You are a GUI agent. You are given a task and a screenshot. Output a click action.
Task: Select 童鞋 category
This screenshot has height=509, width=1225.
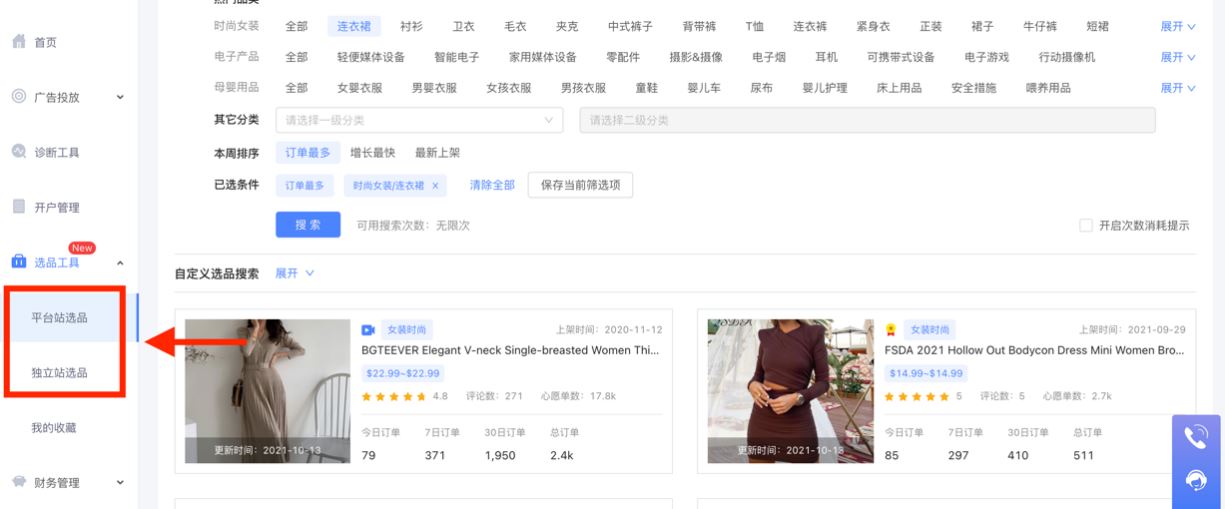click(x=647, y=88)
